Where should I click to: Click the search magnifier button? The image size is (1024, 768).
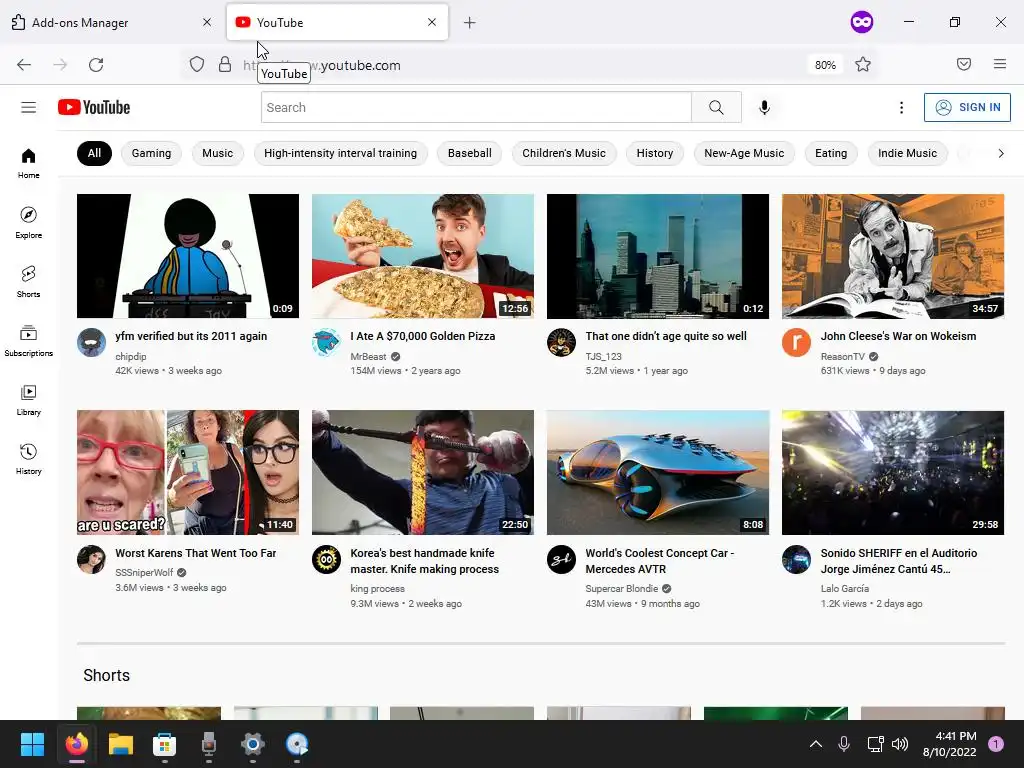[x=716, y=107]
